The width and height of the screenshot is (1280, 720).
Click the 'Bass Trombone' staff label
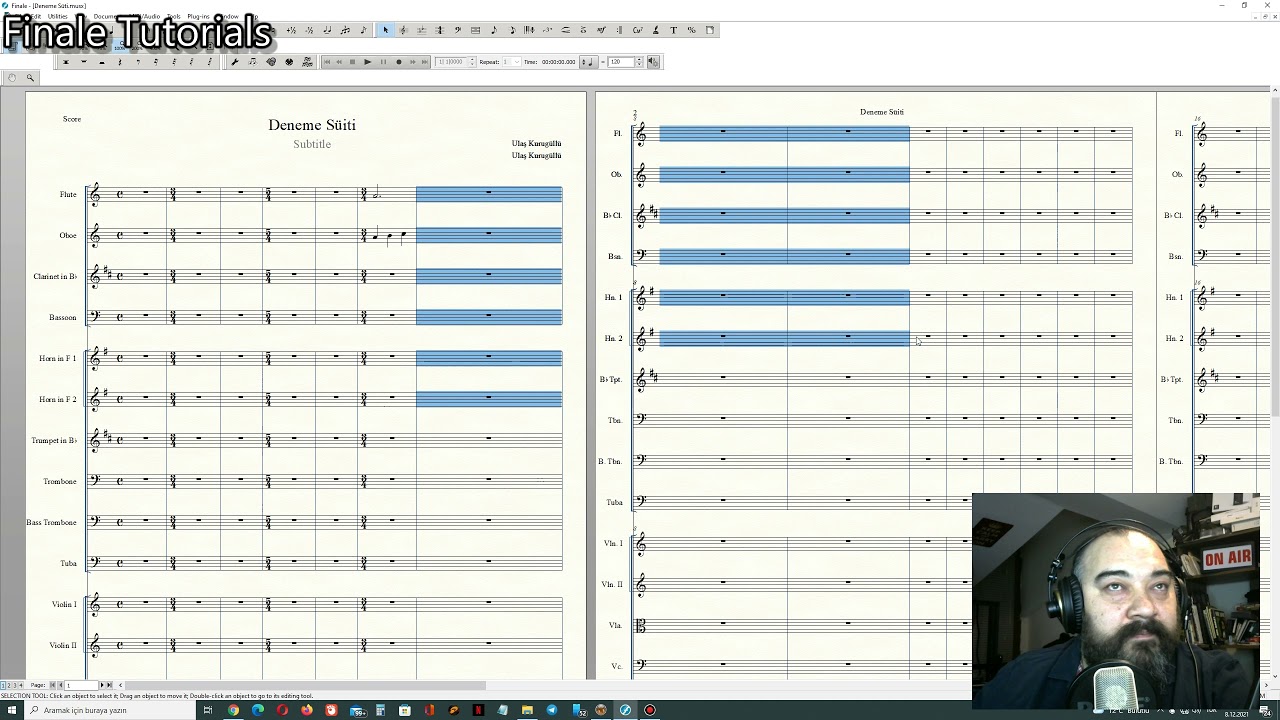point(51,522)
